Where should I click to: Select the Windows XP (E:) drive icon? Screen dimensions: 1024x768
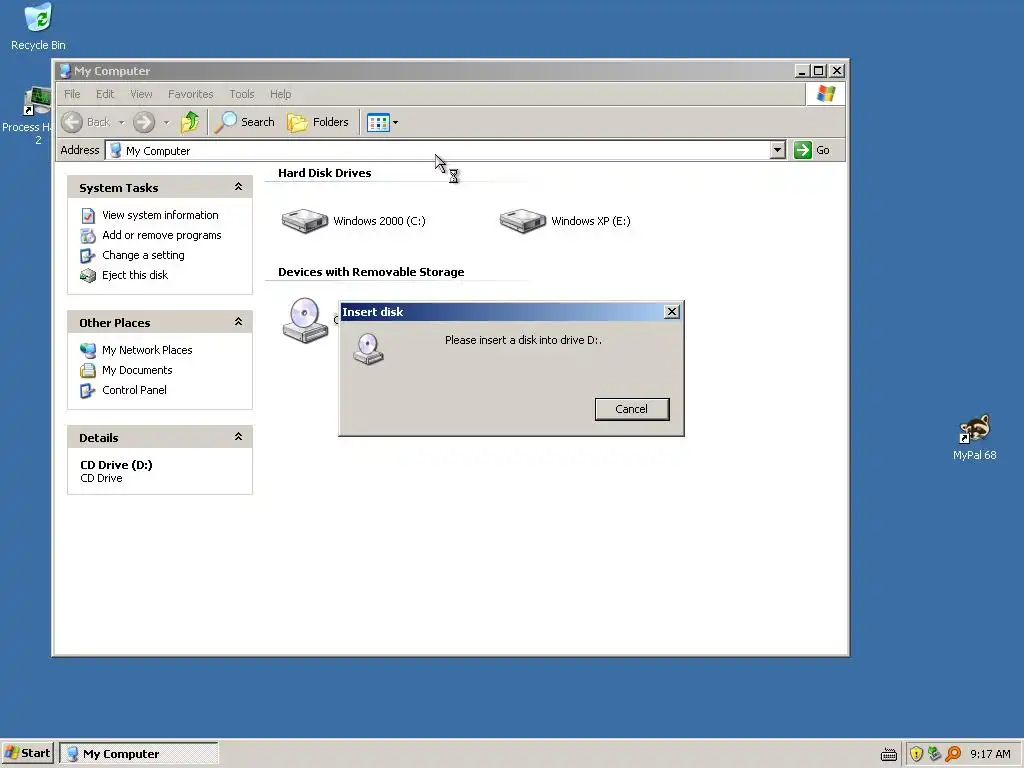[x=522, y=221]
